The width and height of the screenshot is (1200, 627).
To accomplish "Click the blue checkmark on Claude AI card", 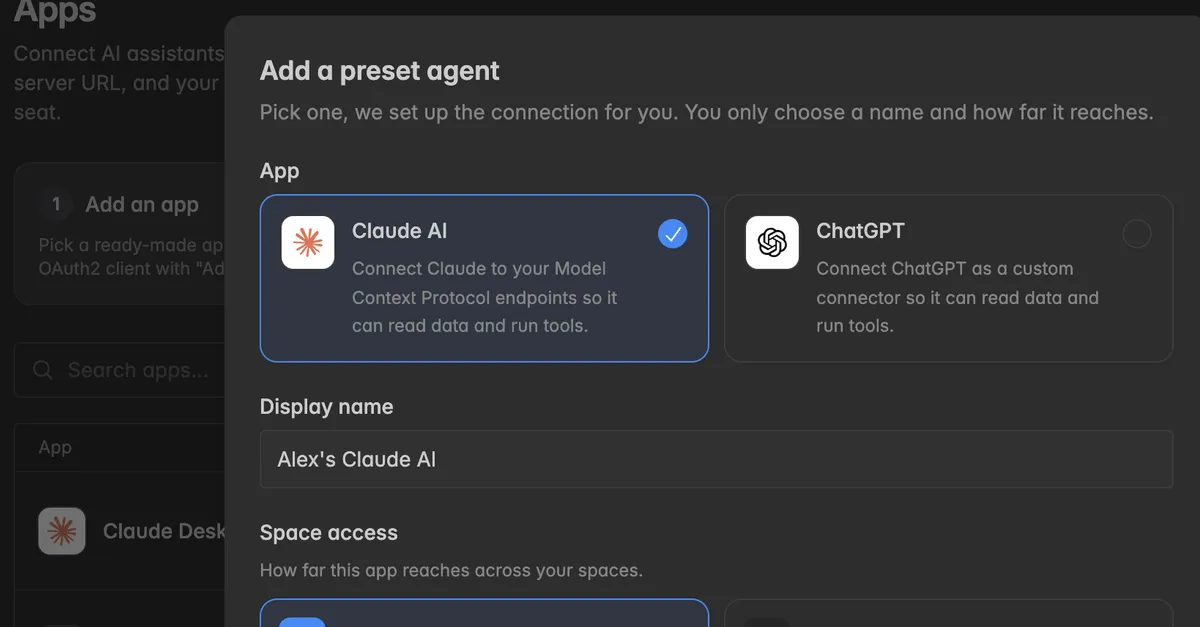I will click(673, 234).
